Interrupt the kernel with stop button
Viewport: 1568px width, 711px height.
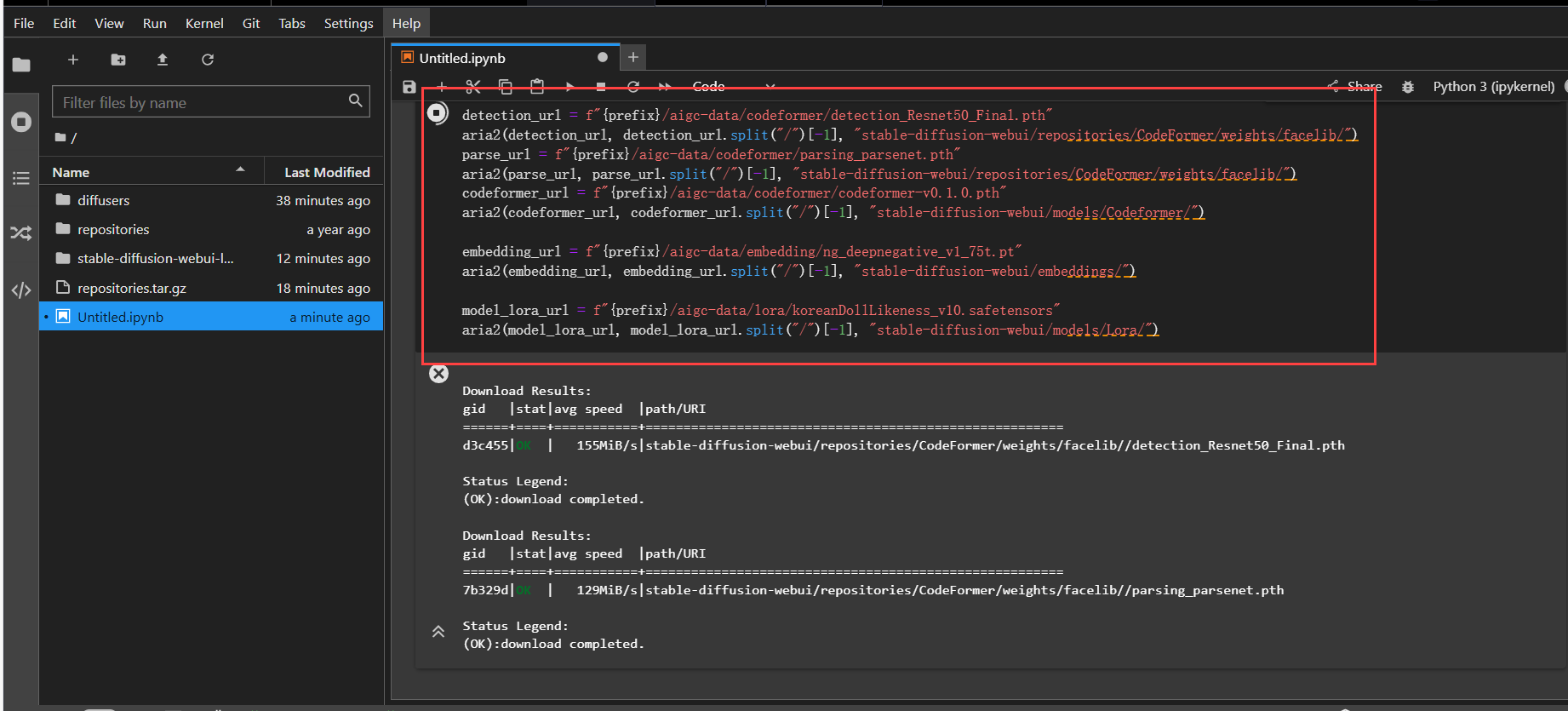pyautogui.click(x=601, y=87)
